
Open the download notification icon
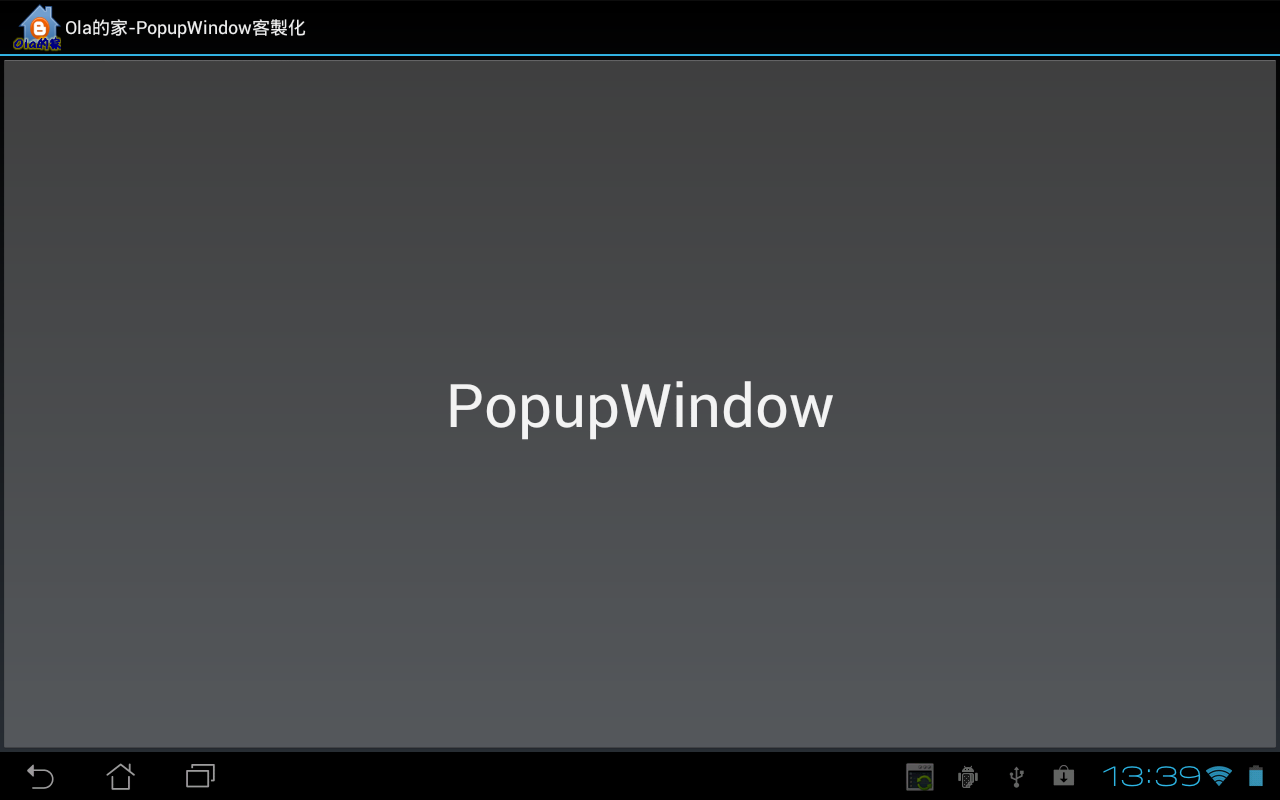1063,776
